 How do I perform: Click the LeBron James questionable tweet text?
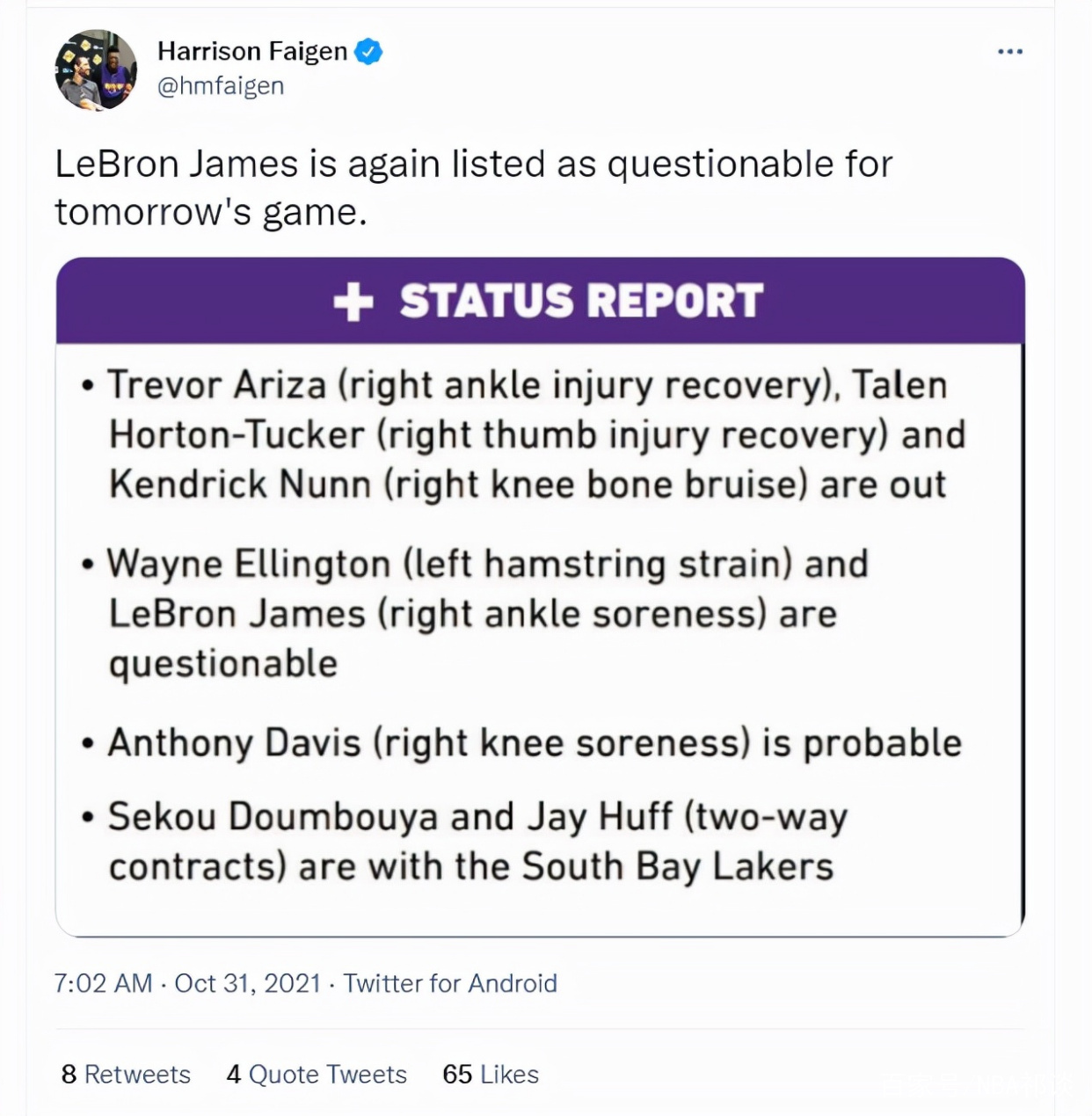click(473, 187)
